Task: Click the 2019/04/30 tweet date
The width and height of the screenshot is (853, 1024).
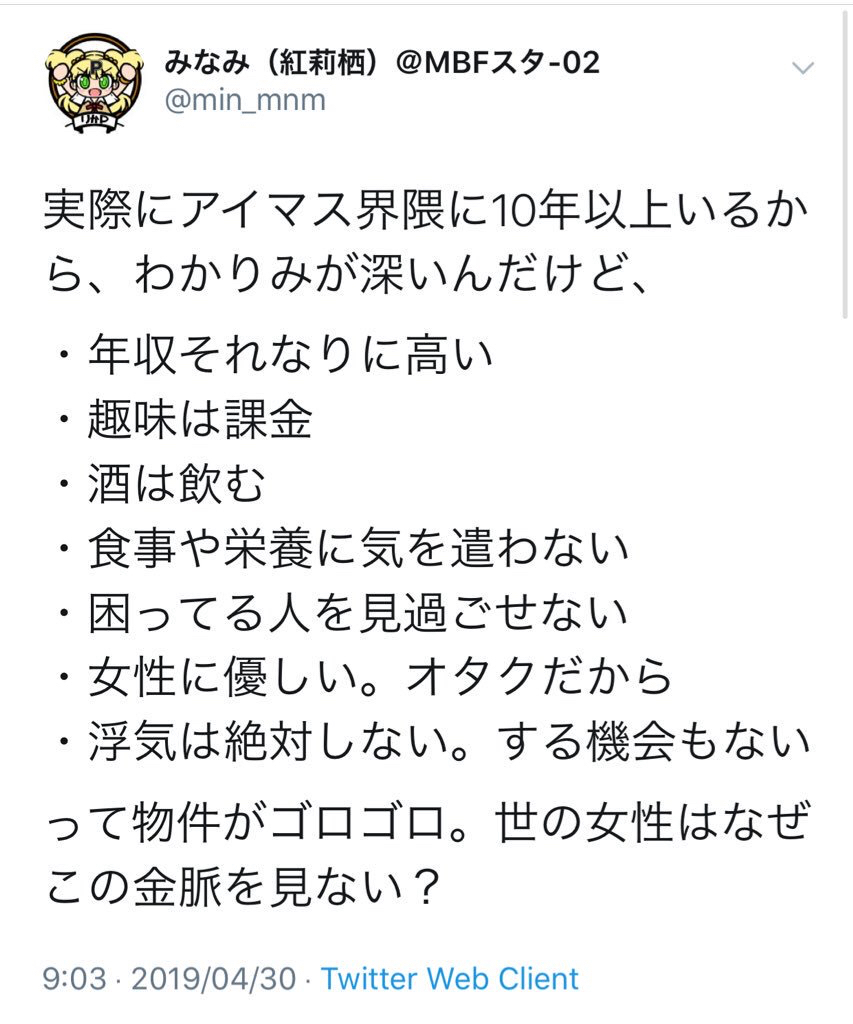Action: pyautogui.click(x=214, y=978)
